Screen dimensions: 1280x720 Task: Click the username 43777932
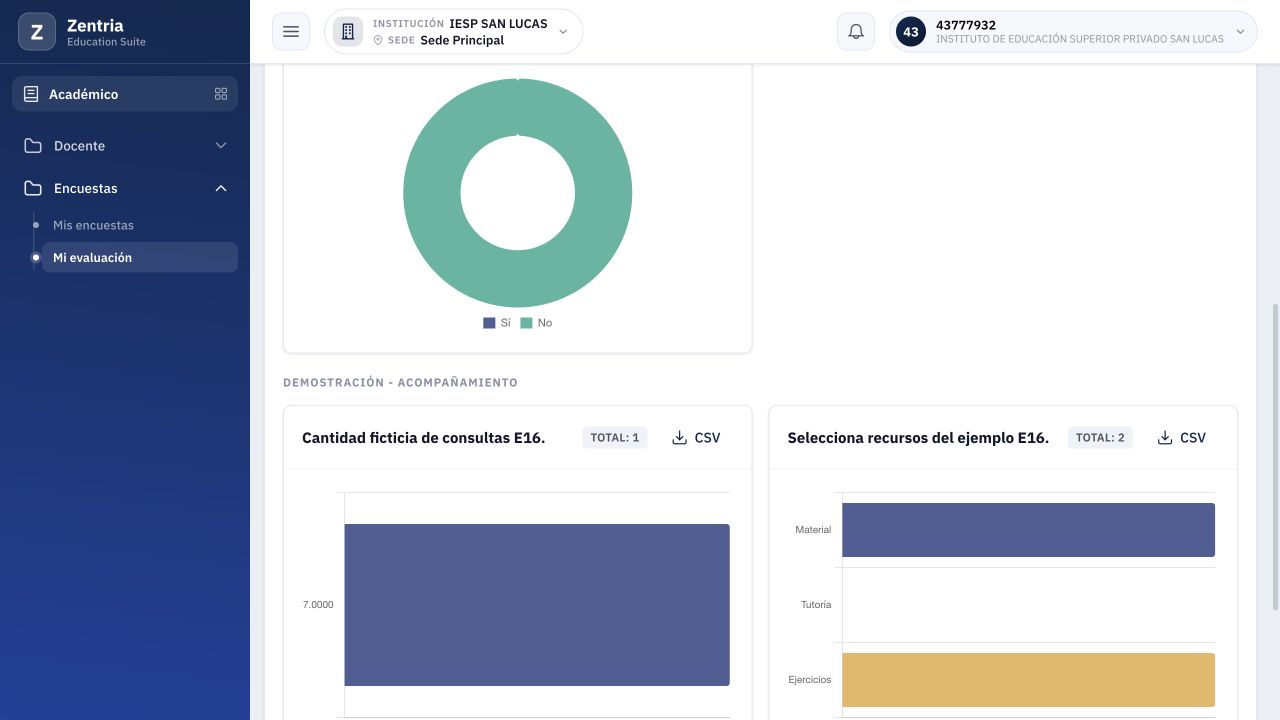click(x=966, y=25)
